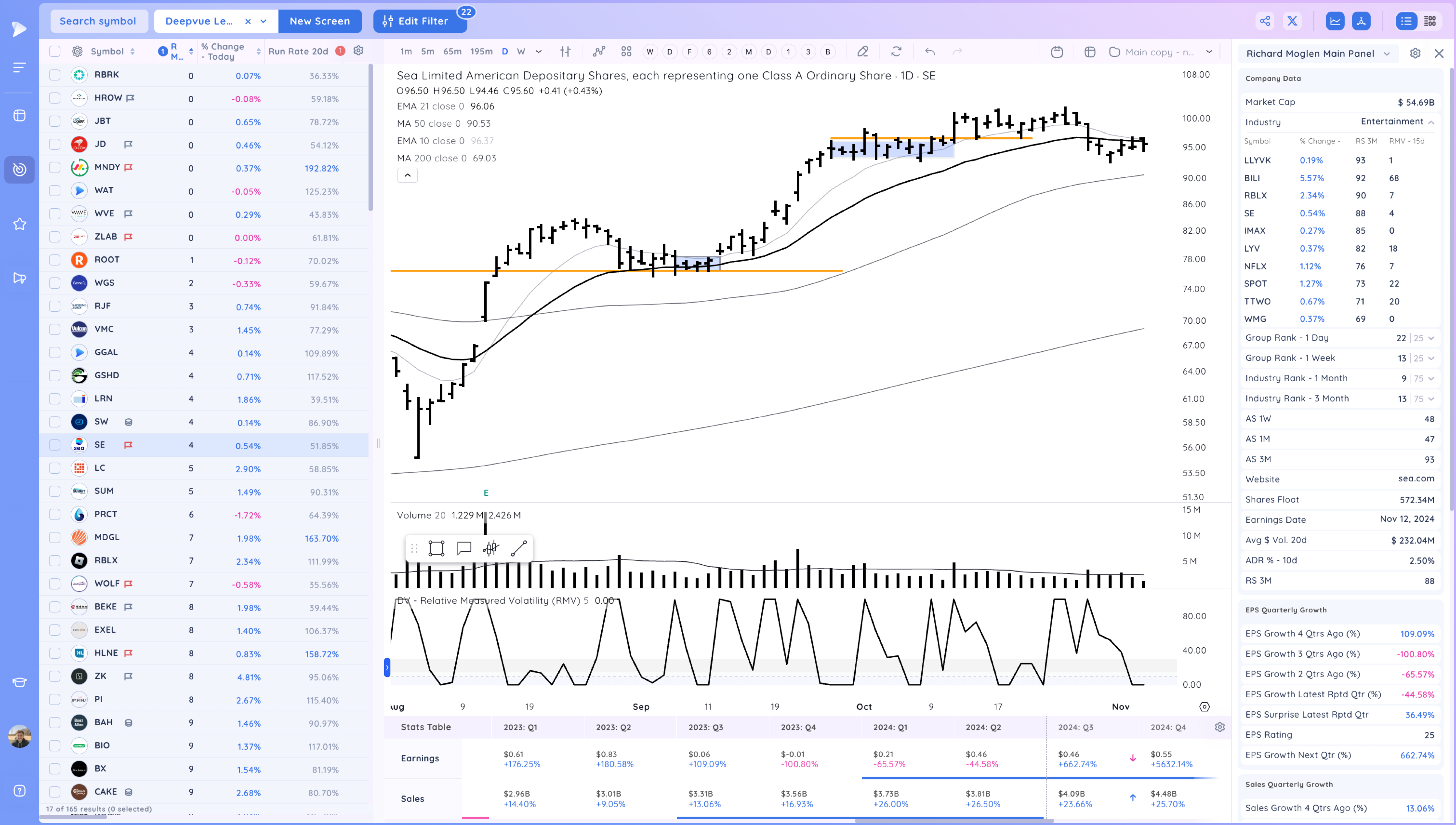Check the checkbox next to RBRK
The width and height of the screenshot is (1456, 825).
tap(54, 75)
